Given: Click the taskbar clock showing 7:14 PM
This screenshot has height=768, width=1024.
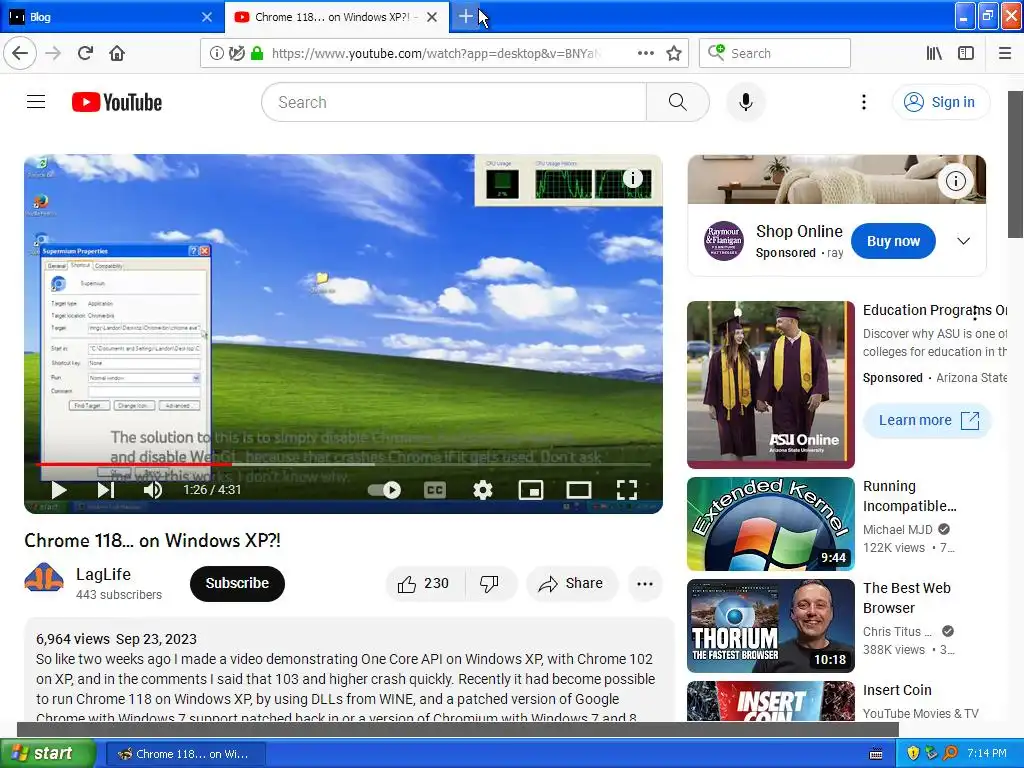Looking at the screenshot, I should (x=987, y=754).
